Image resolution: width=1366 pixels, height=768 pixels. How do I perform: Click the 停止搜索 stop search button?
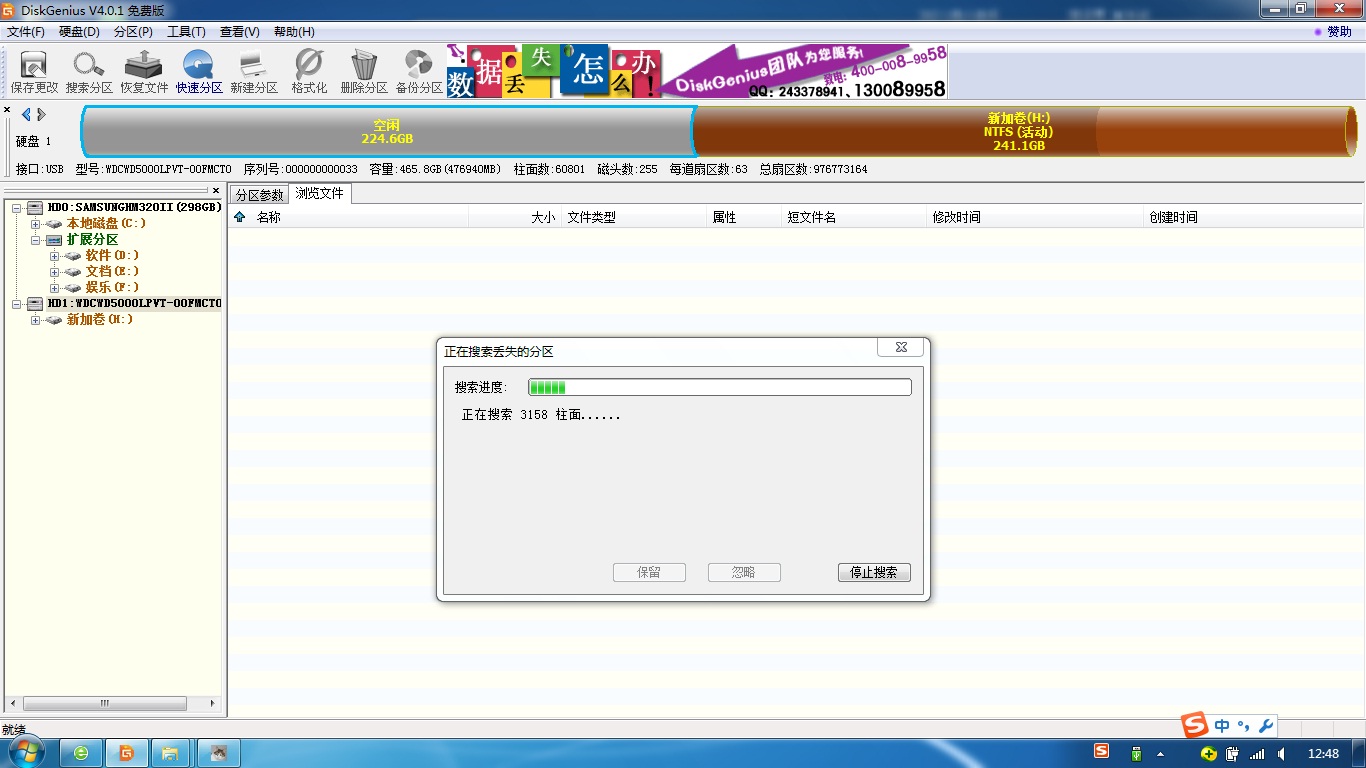click(x=874, y=573)
